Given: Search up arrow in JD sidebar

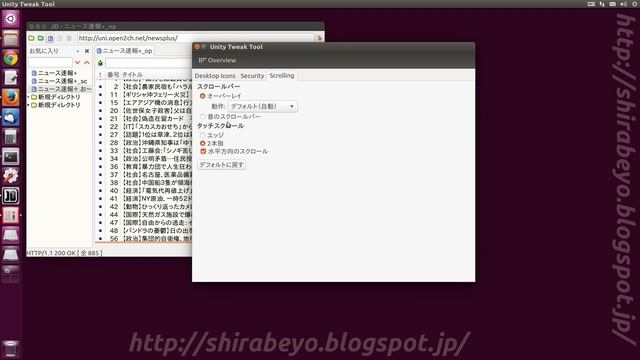Looking at the screenshot, I should point(87,62).
